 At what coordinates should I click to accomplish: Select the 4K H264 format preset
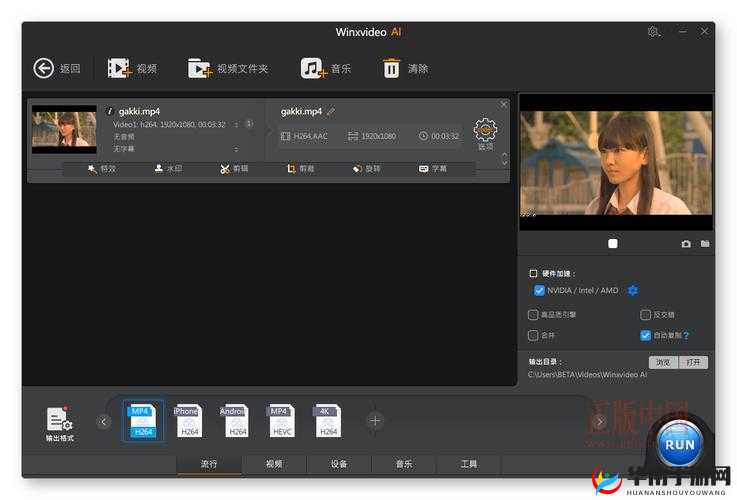328,421
